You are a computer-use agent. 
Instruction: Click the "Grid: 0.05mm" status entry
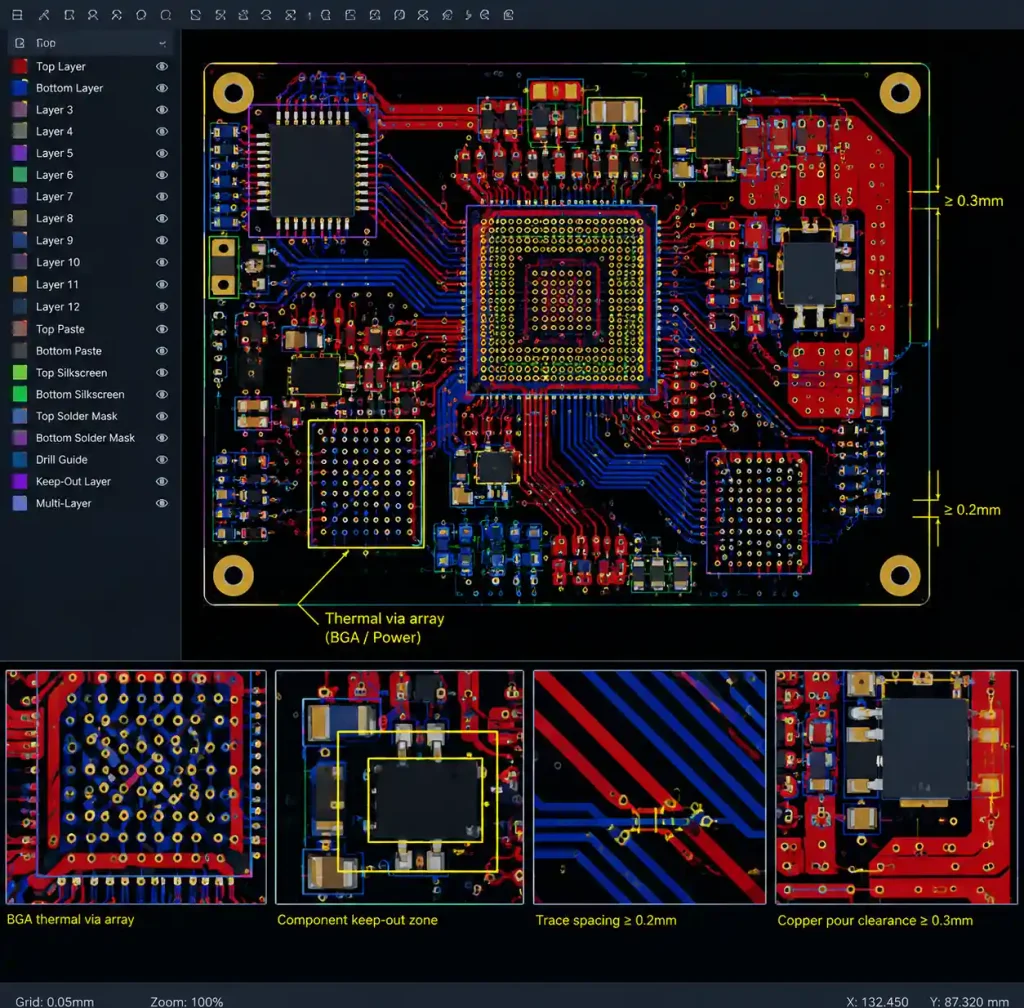coord(54,1001)
